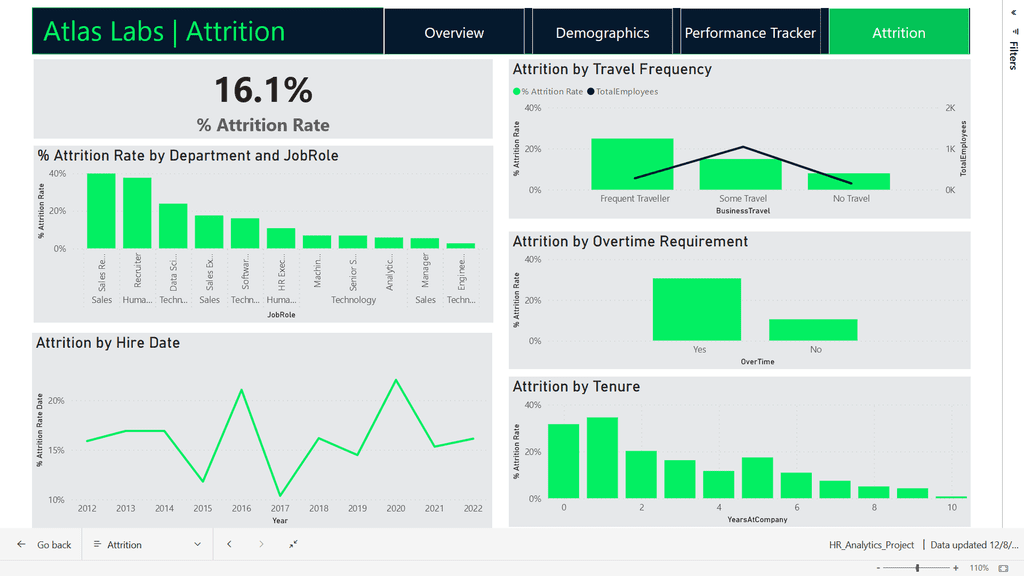
Task: Click the 110% zoom level value
Action: click(979, 568)
